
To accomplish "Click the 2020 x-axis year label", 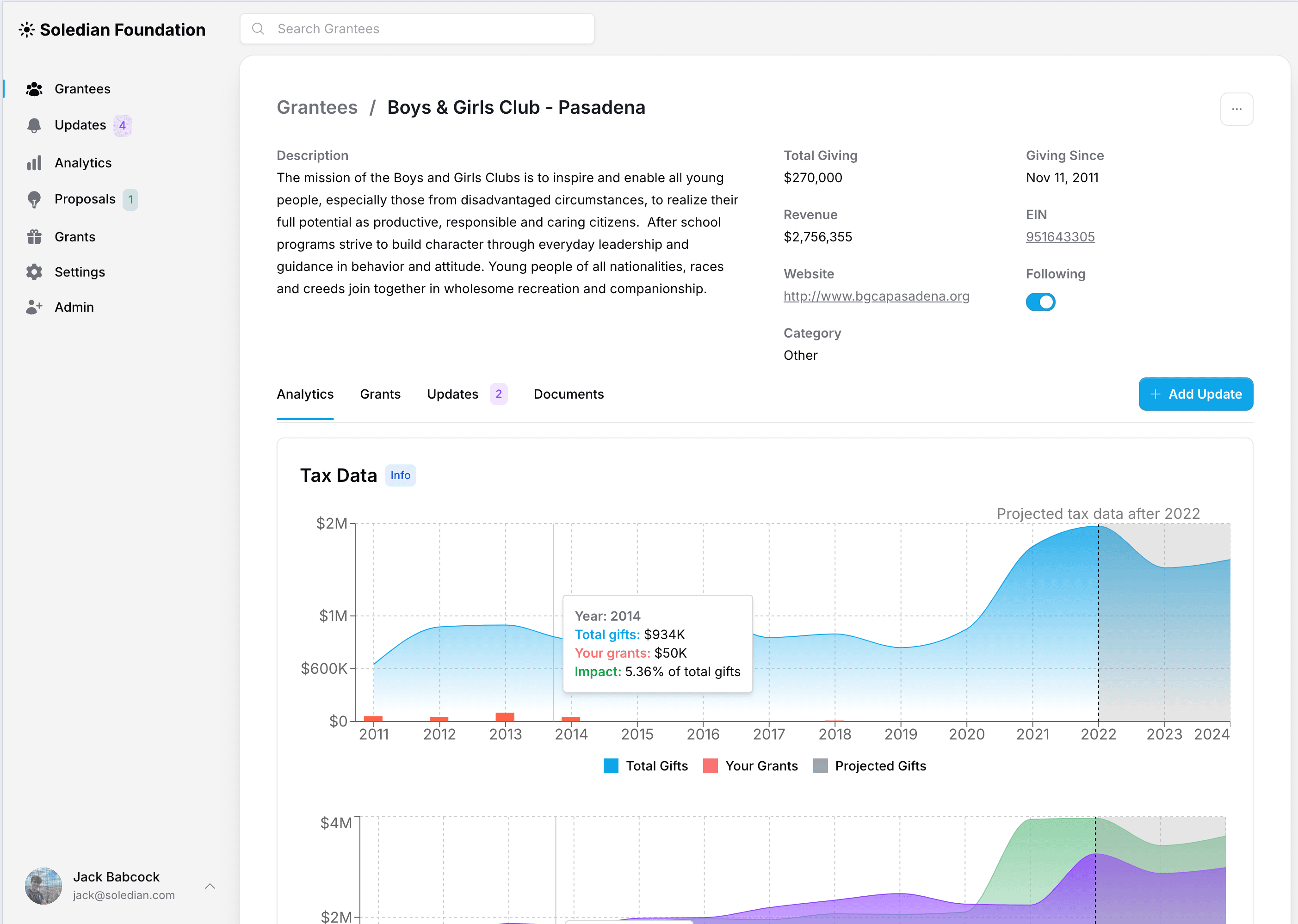I will point(966,734).
